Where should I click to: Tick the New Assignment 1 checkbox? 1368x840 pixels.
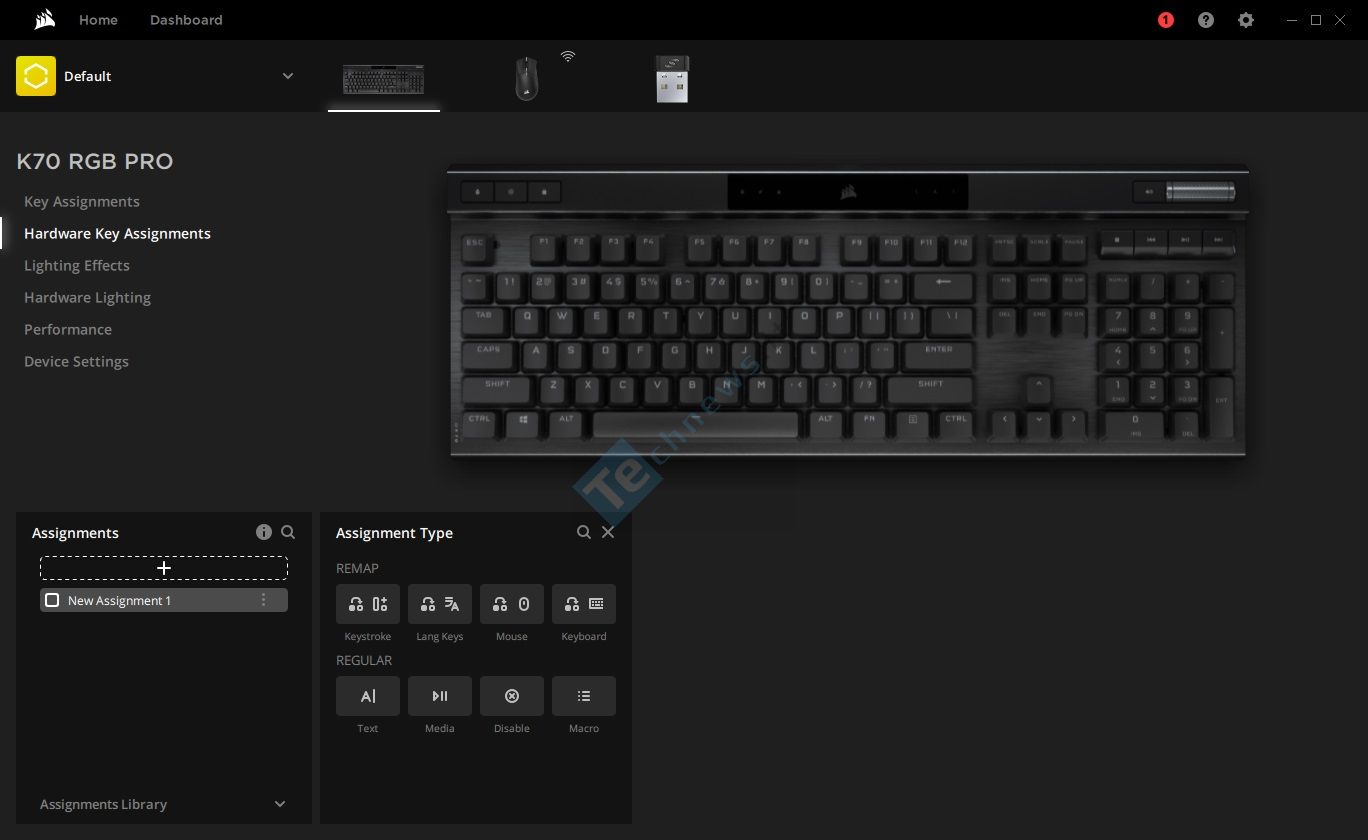pyautogui.click(x=52, y=600)
